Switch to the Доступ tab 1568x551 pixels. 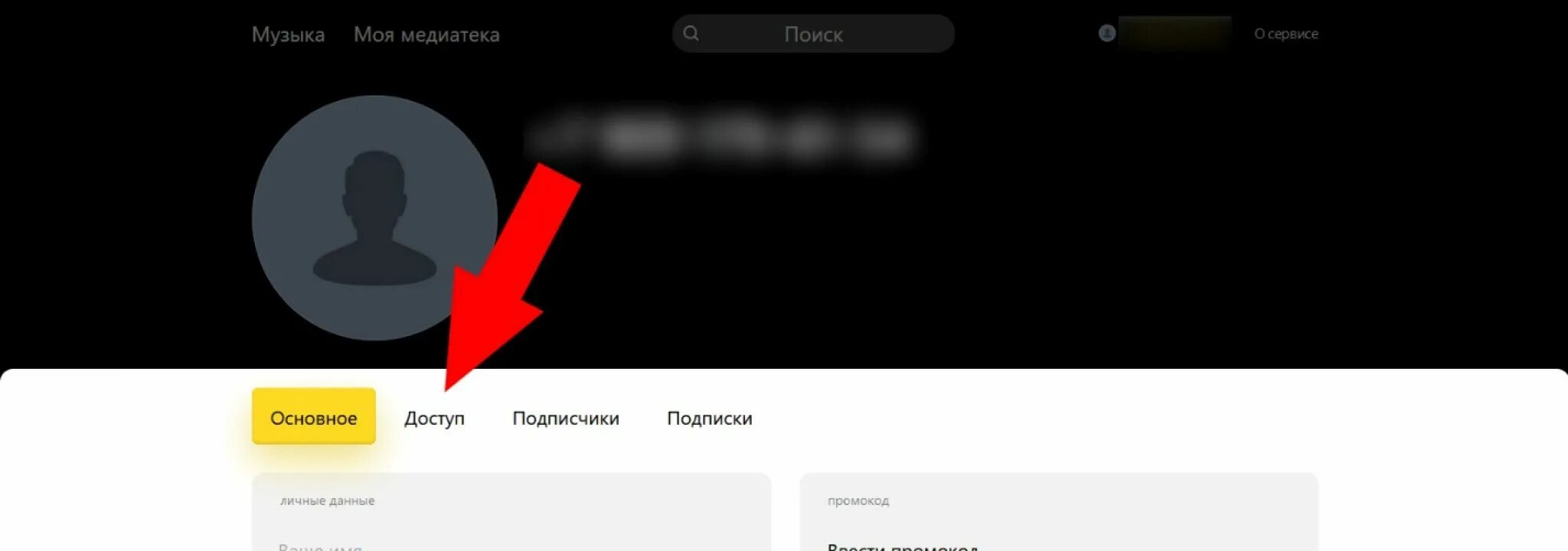(434, 419)
